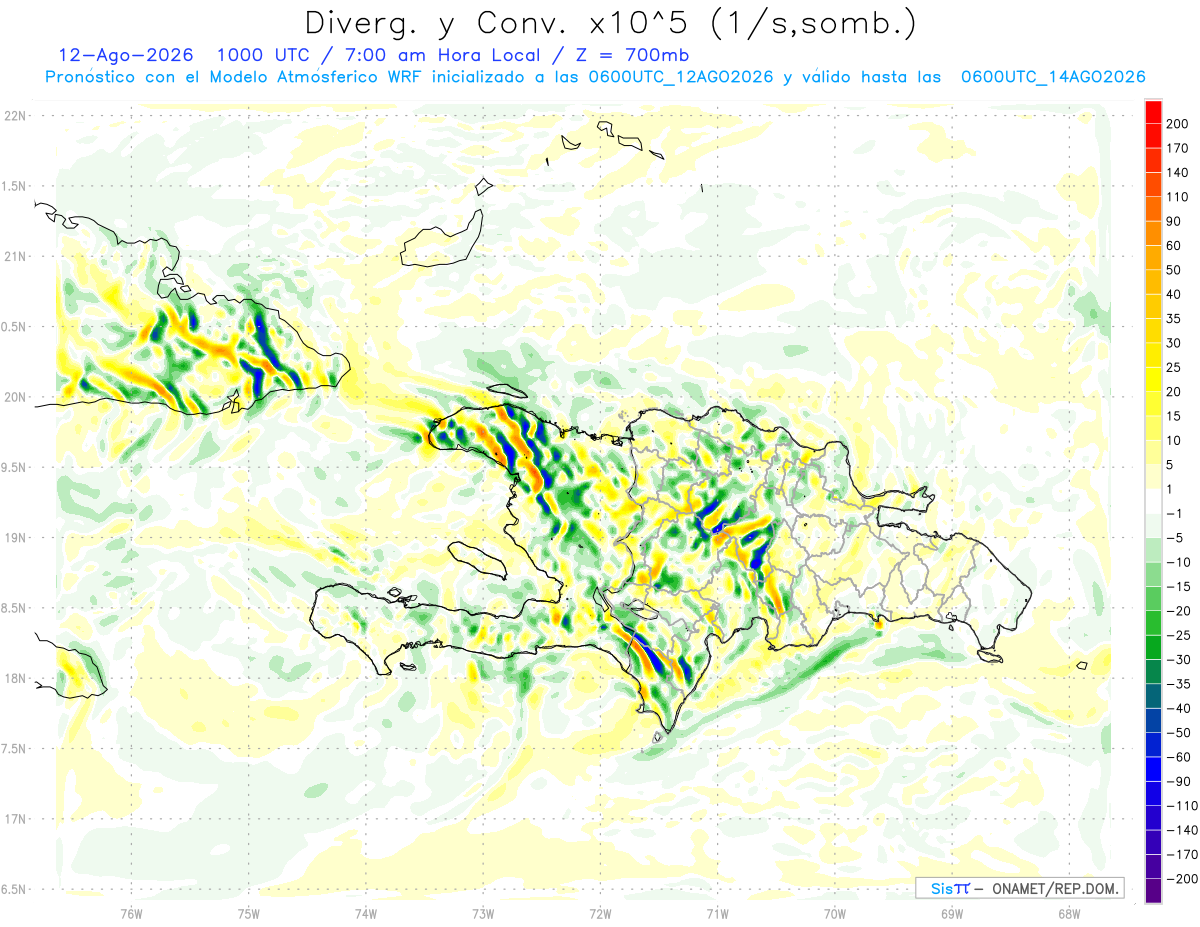
Task: Click the red band above the 200 label
Action: (1153, 111)
